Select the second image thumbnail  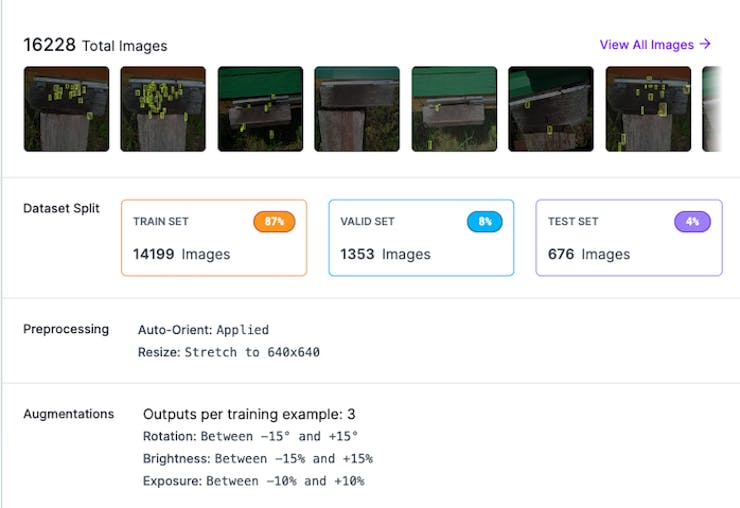coord(163,109)
